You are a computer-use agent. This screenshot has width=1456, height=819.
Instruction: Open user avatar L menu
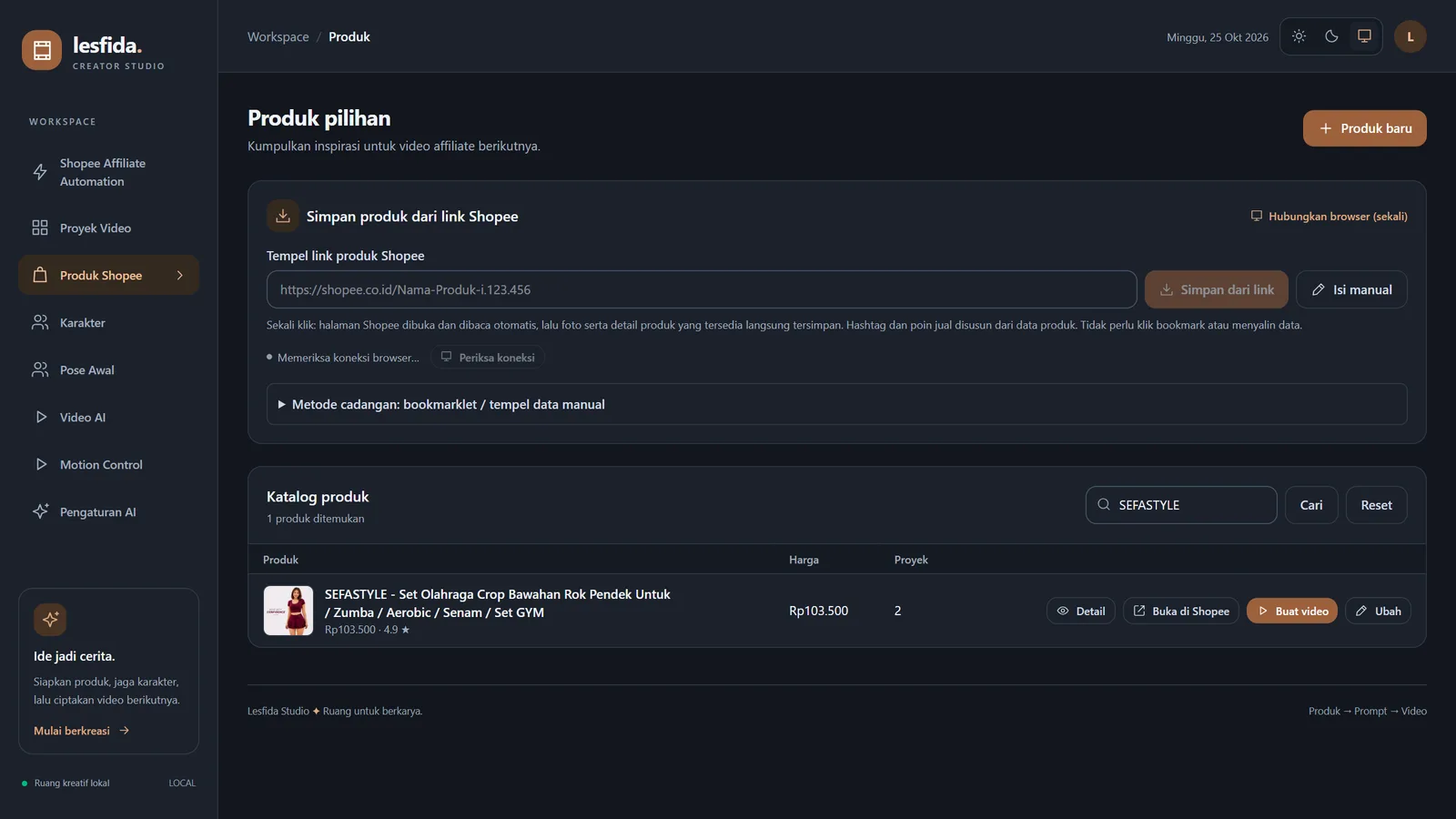1410,36
